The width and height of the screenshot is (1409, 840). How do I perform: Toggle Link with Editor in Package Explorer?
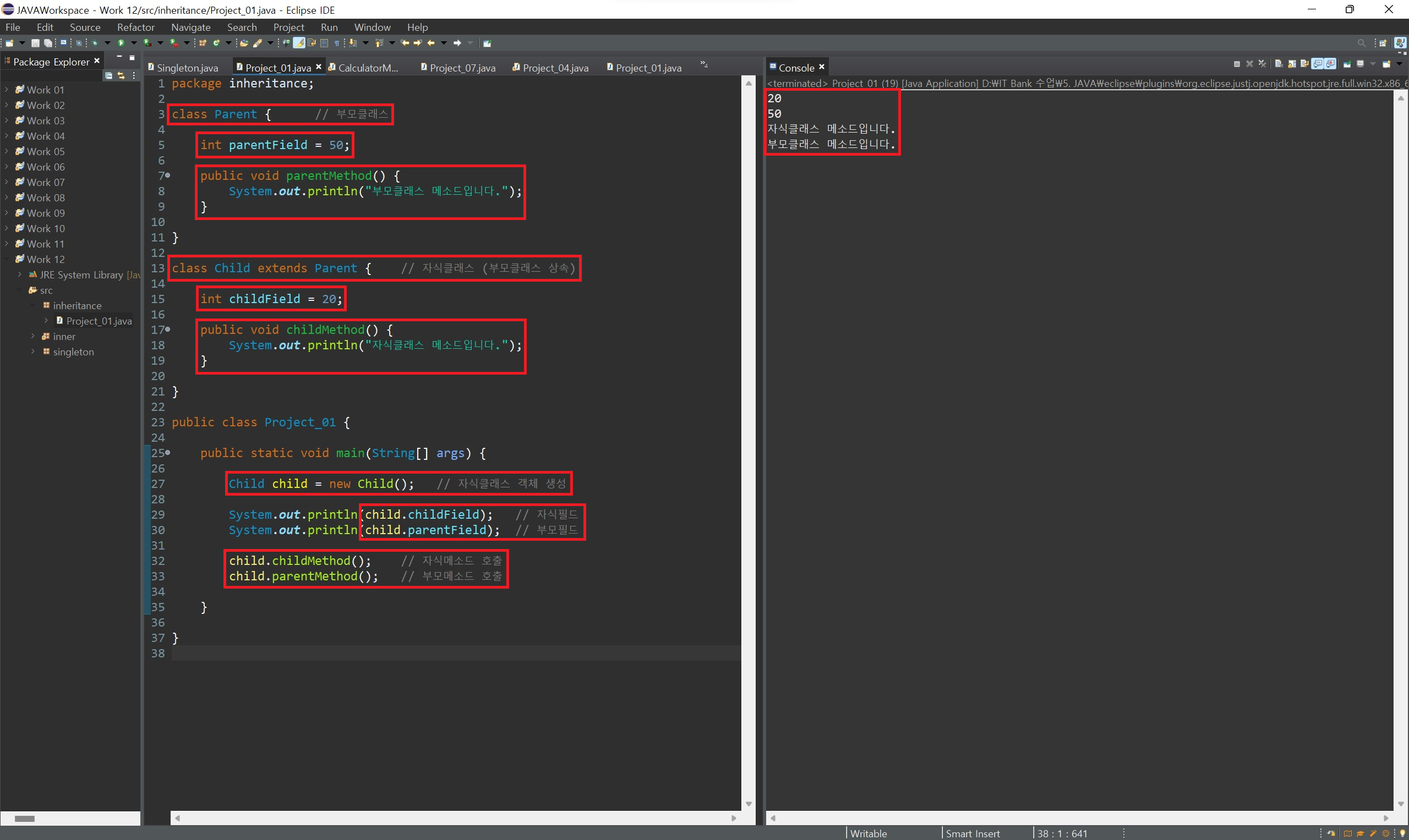[x=121, y=75]
